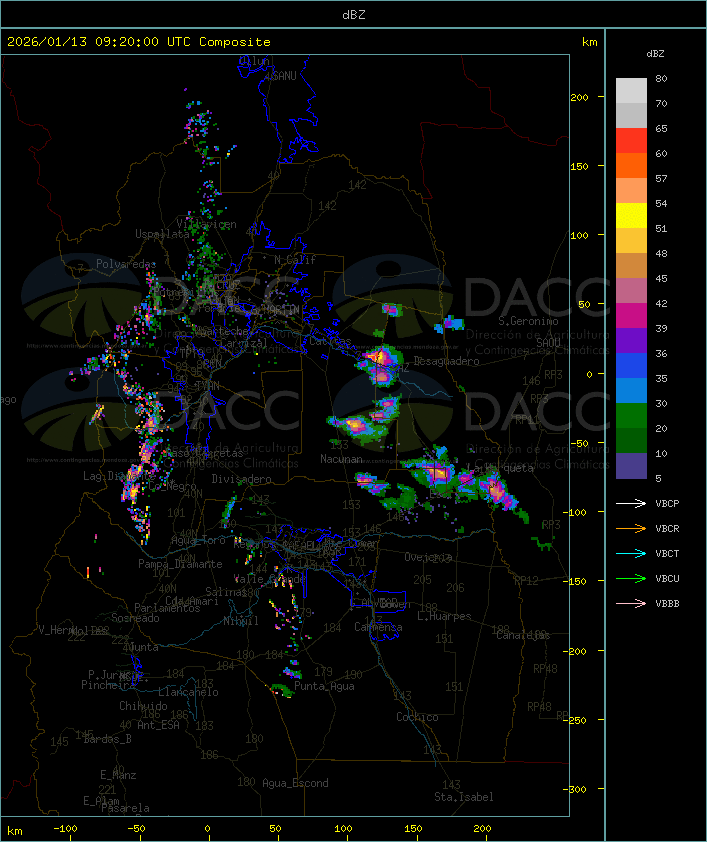Click the orange VBCR arrow icon
This screenshot has height=842, width=707.
click(632, 528)
